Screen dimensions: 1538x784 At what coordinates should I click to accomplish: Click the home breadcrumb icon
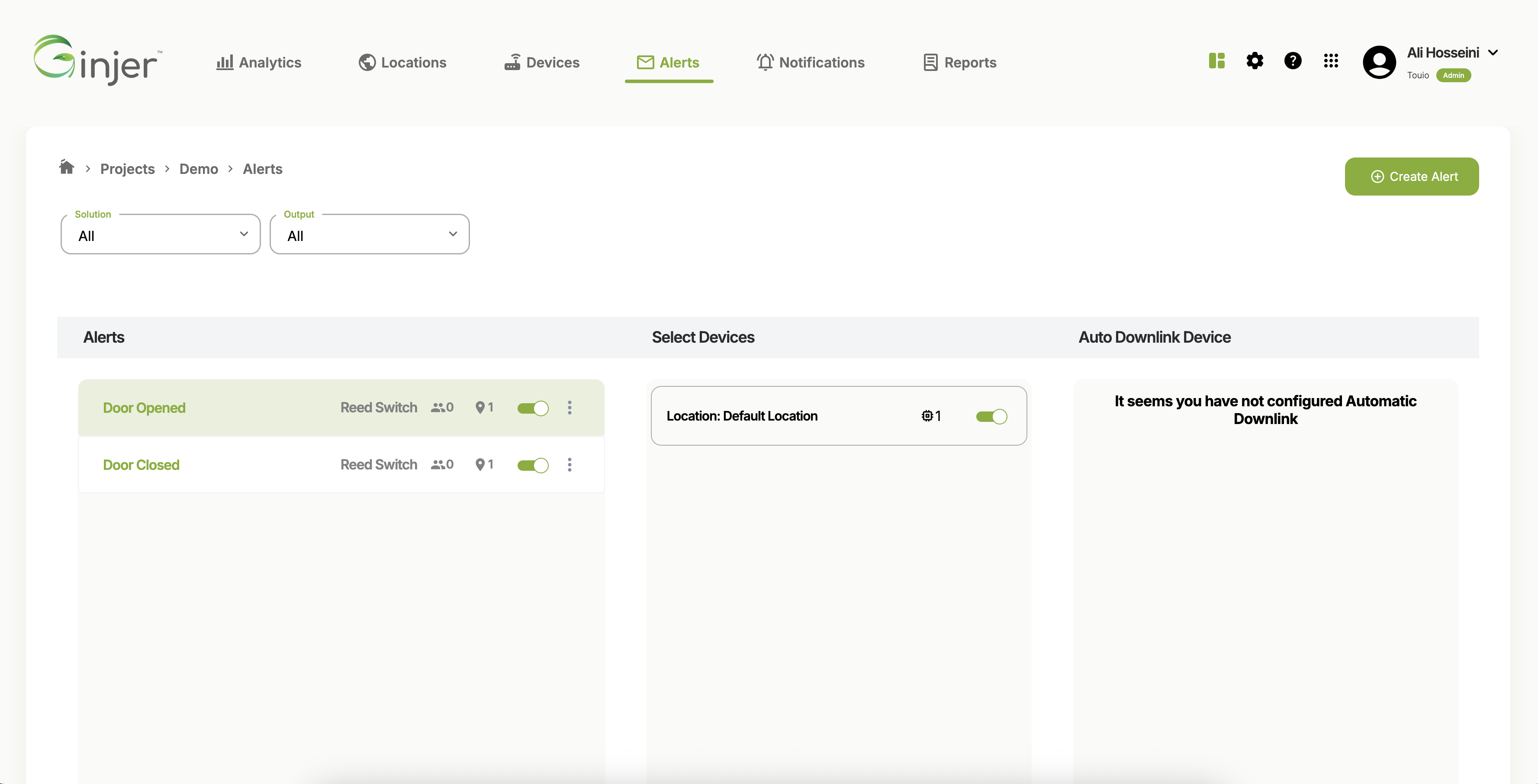point(66,167)
